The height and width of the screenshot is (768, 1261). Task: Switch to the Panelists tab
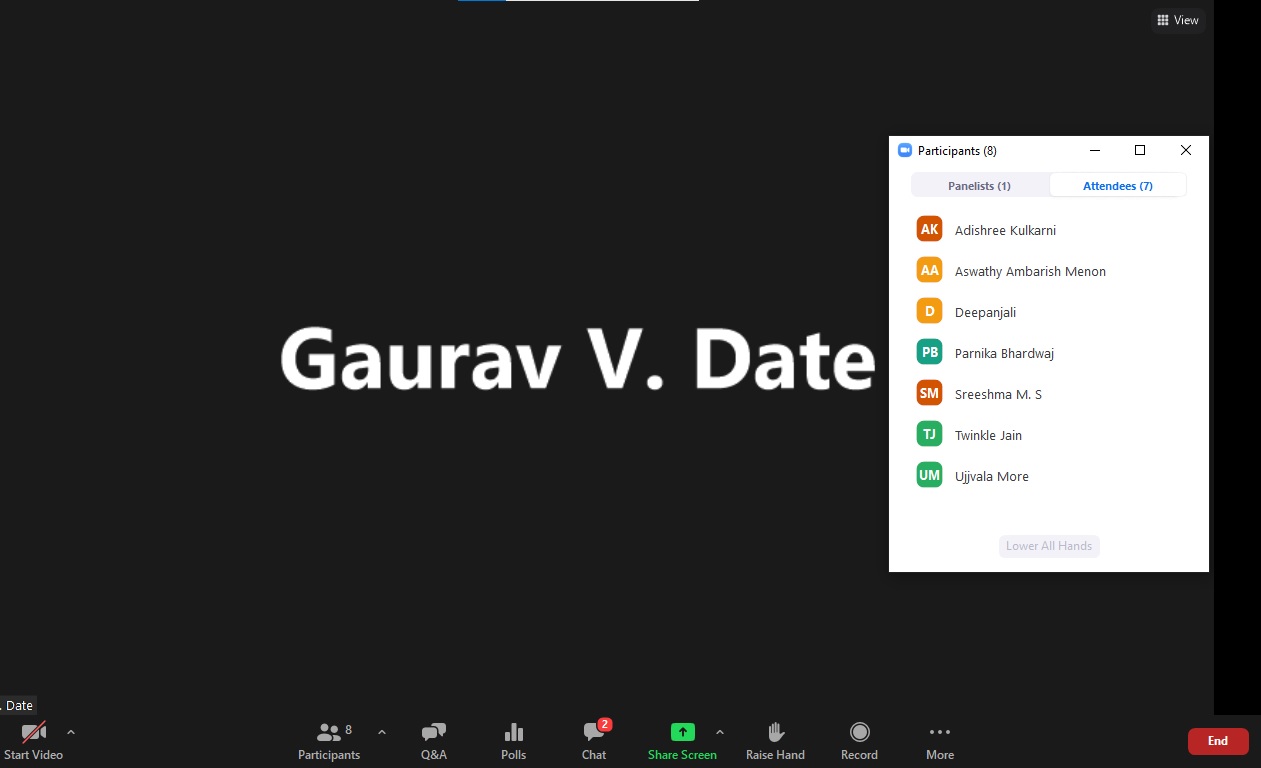979,185
